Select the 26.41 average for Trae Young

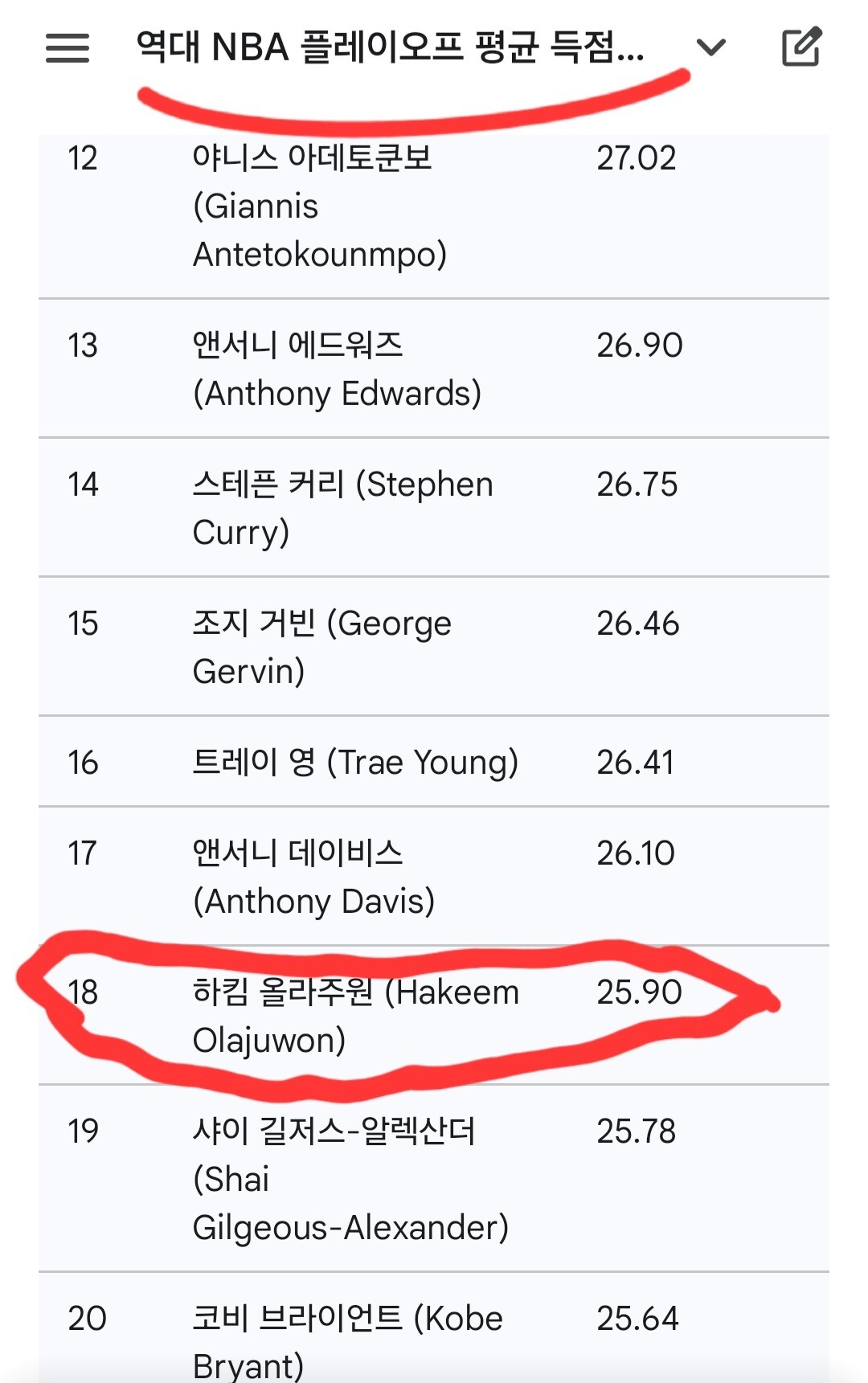[635, 763]
